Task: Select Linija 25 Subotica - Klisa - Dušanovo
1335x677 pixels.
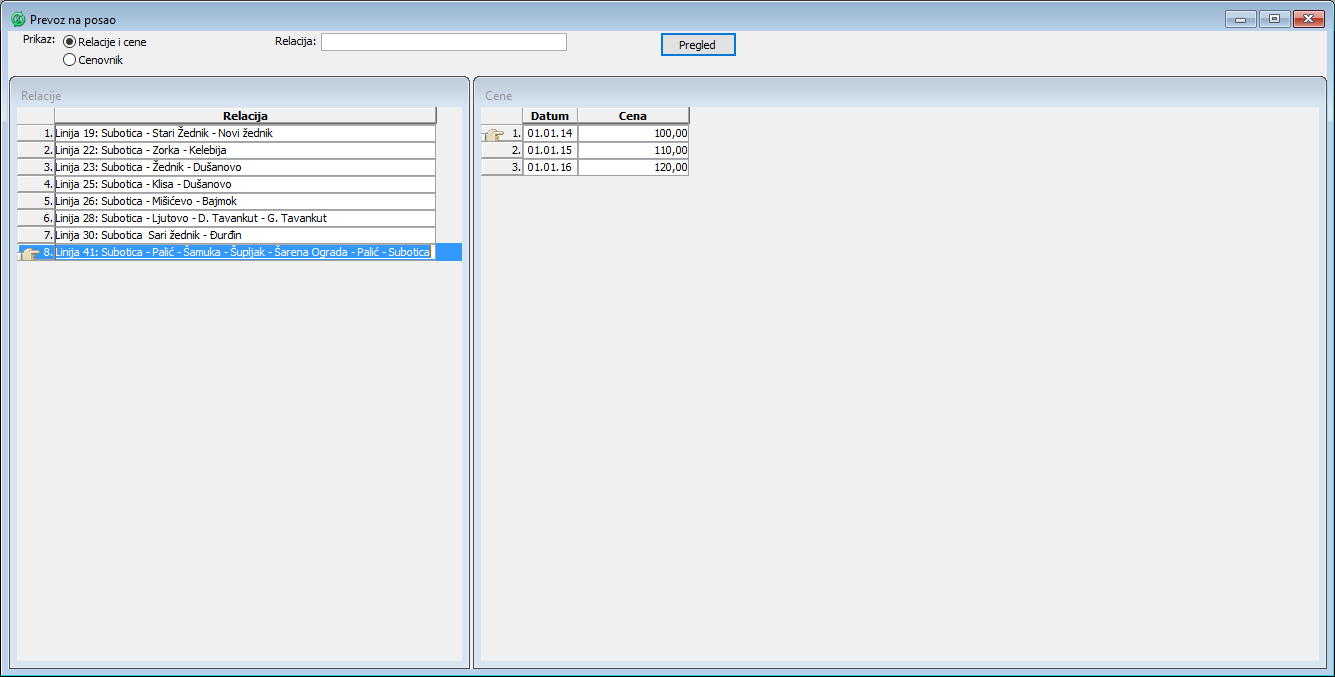Action: click(245, 184)
